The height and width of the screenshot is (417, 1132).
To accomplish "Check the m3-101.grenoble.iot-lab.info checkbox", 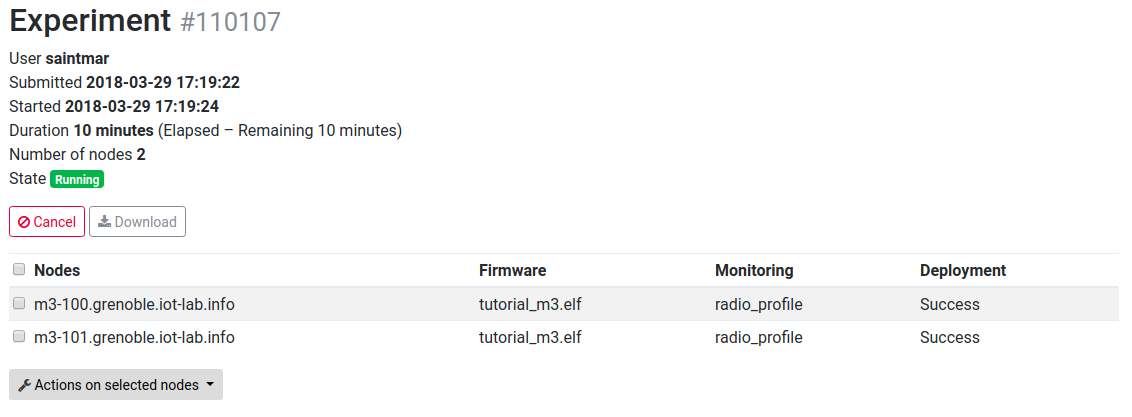I will point(19,336).
